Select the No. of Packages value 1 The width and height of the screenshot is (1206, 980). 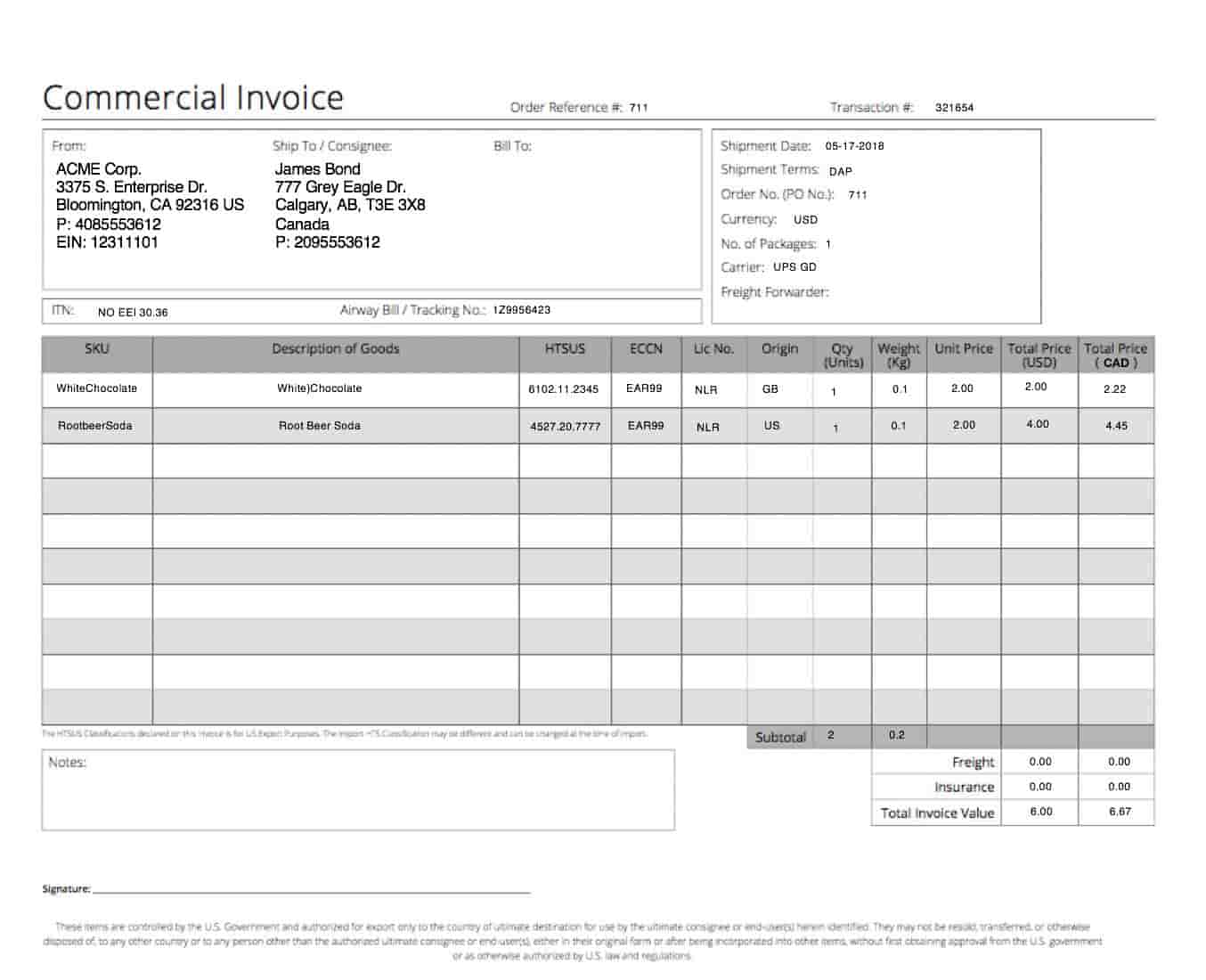coord(828,244)
